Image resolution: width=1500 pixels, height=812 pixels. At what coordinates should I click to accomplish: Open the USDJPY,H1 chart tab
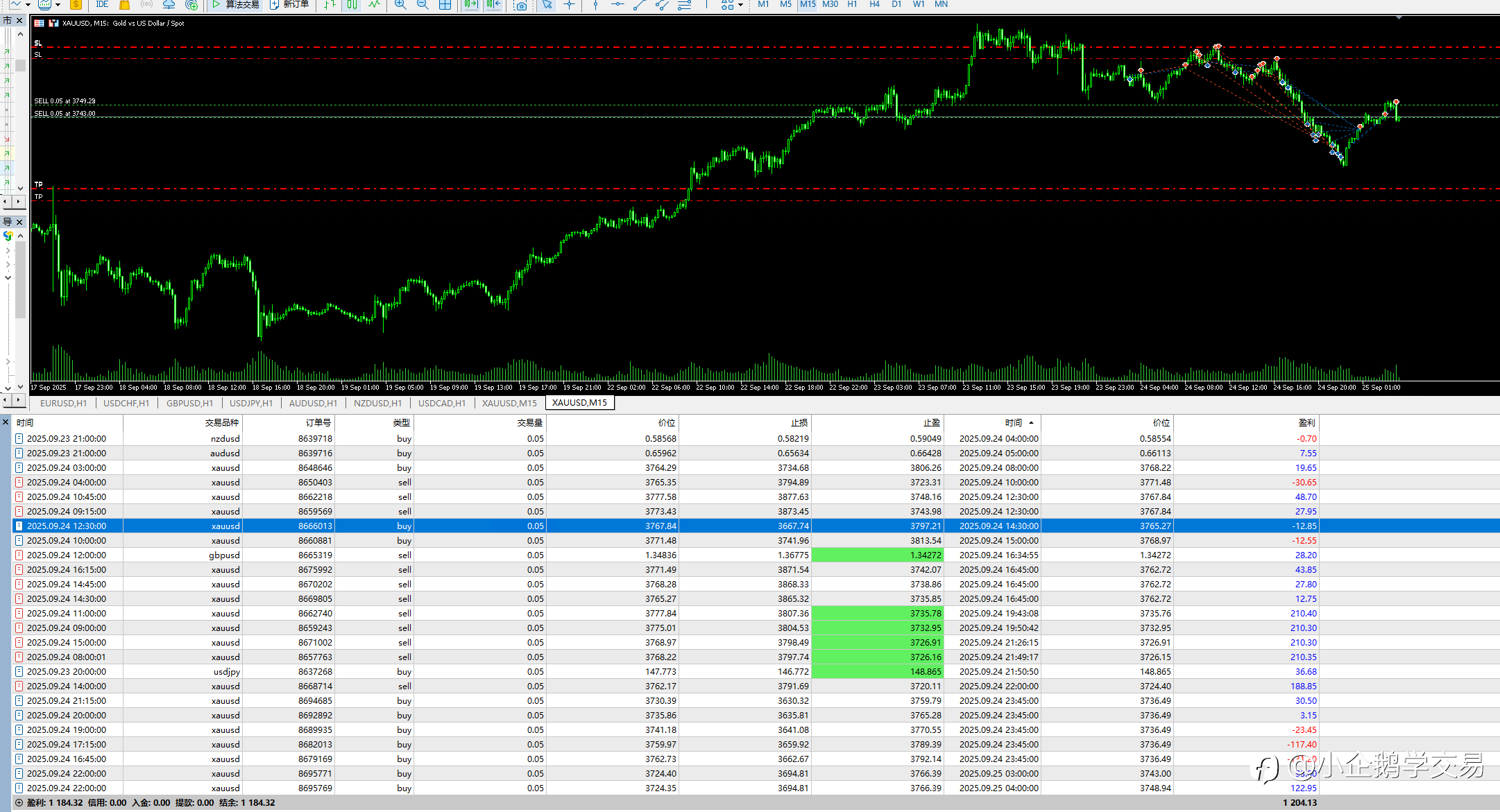pyautogui.click(x=251, y=403)
